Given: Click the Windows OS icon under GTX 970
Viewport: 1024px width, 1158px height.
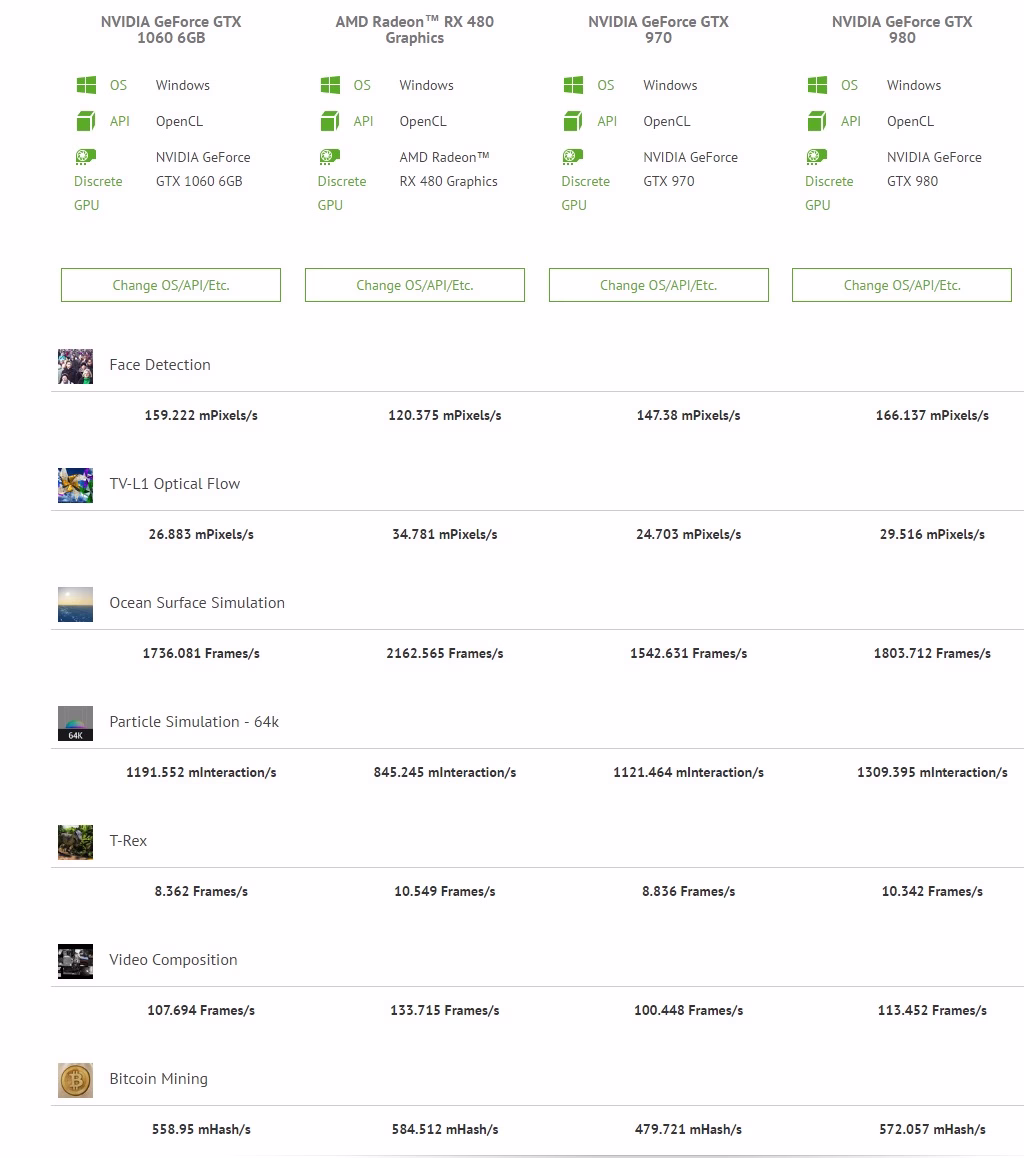Looking at the screenshot, I should tap(574, 85).
